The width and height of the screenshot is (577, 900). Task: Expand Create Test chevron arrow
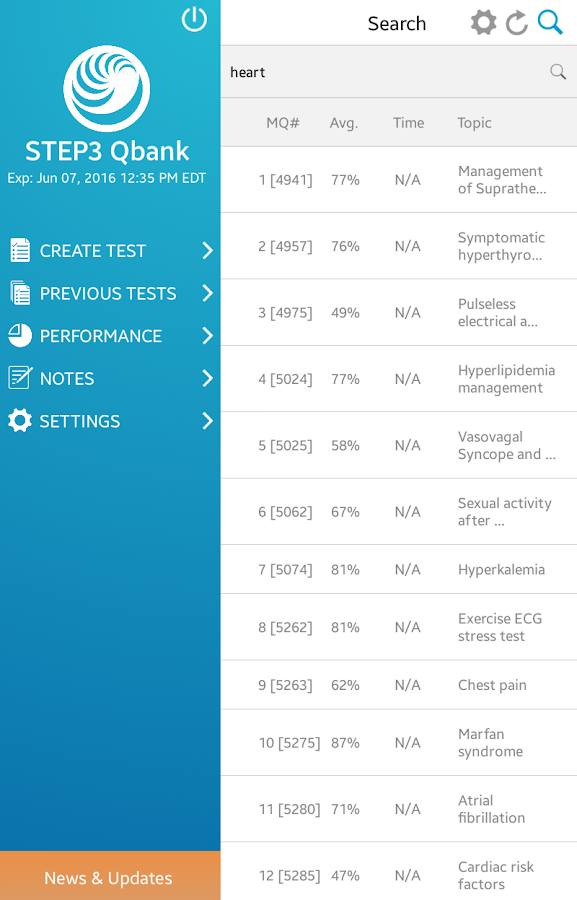208,250
